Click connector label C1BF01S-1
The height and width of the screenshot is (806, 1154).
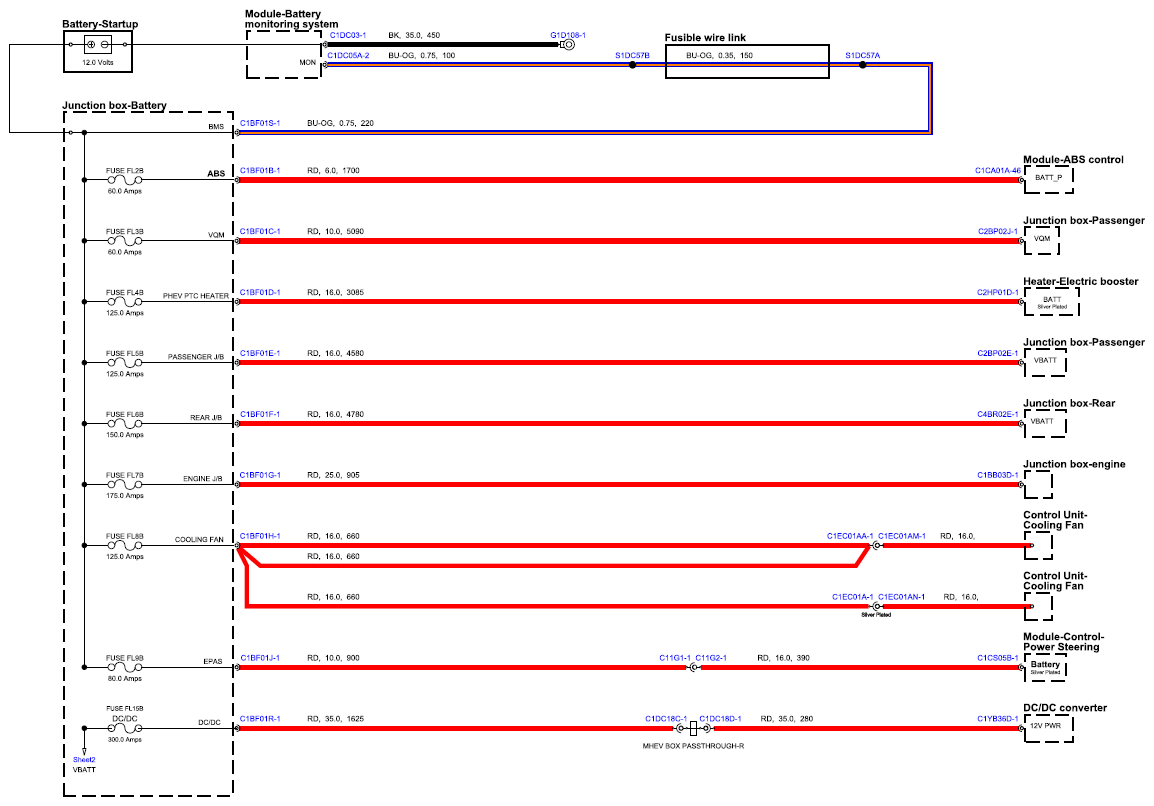point(260,123)
